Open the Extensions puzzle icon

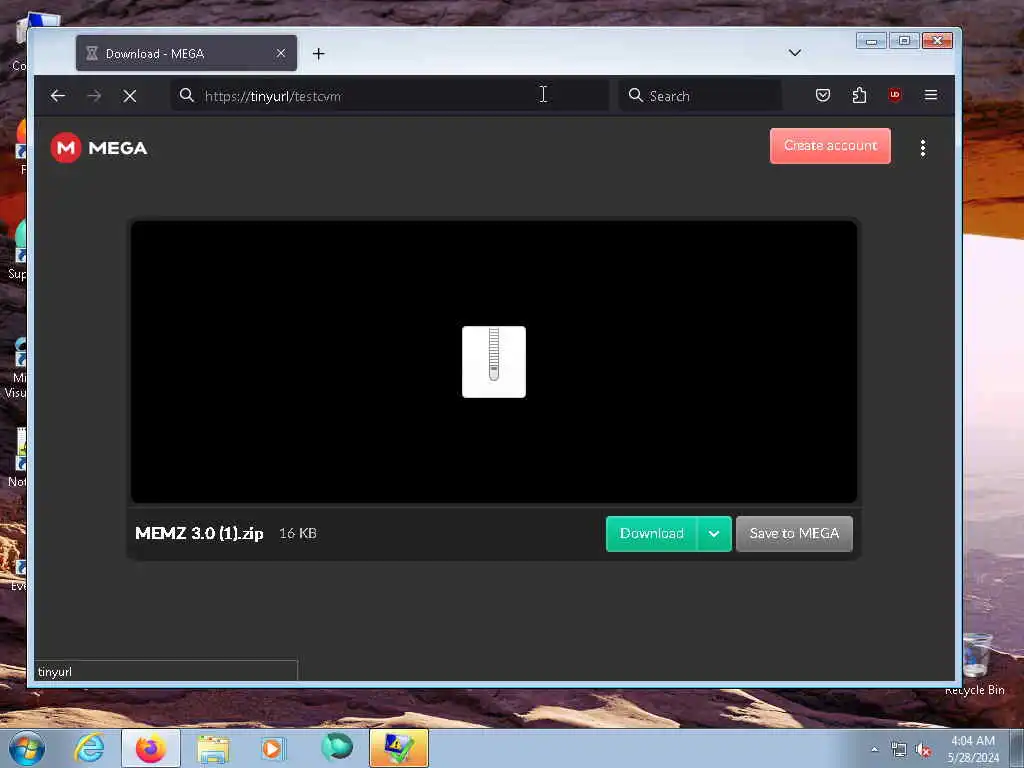(859, 95)
